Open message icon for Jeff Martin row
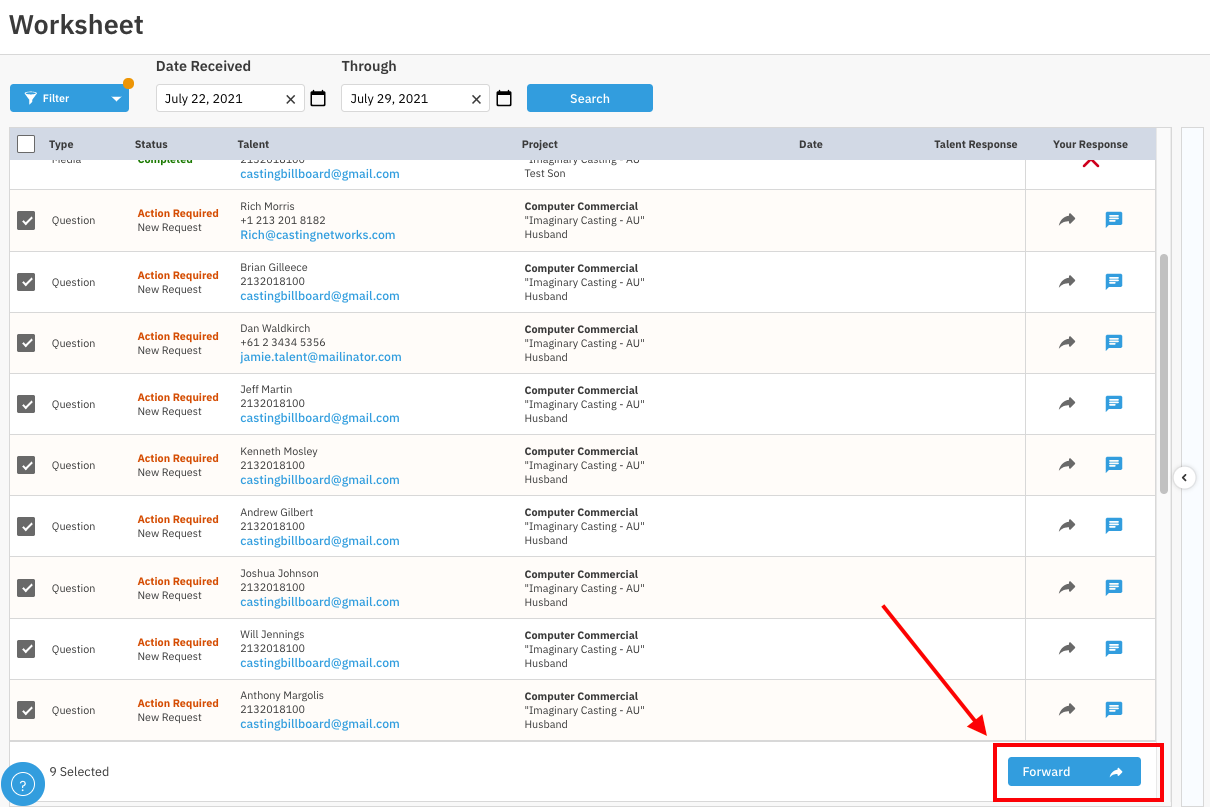The height and width of the screenshot is (812, 1210). coord(1113,404)
